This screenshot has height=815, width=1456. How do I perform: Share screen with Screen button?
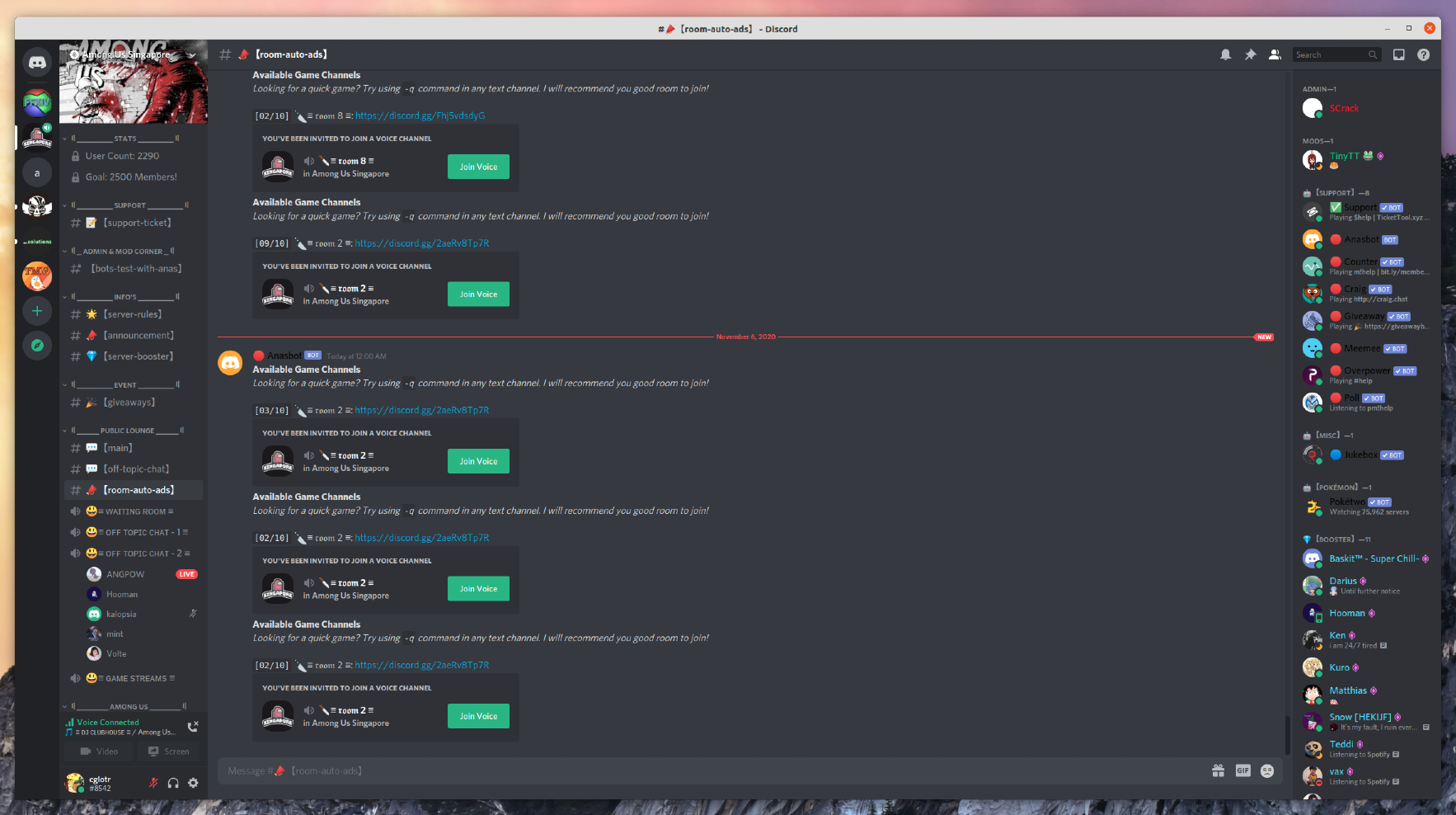168,751
